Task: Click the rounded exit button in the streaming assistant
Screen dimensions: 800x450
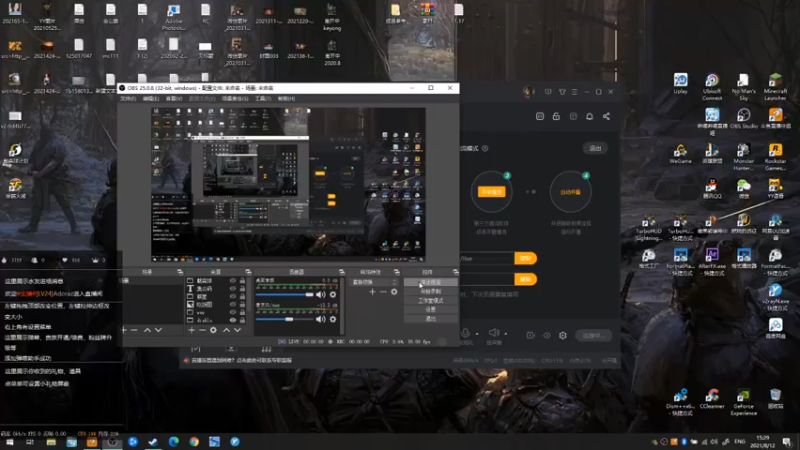Action: 595,148
